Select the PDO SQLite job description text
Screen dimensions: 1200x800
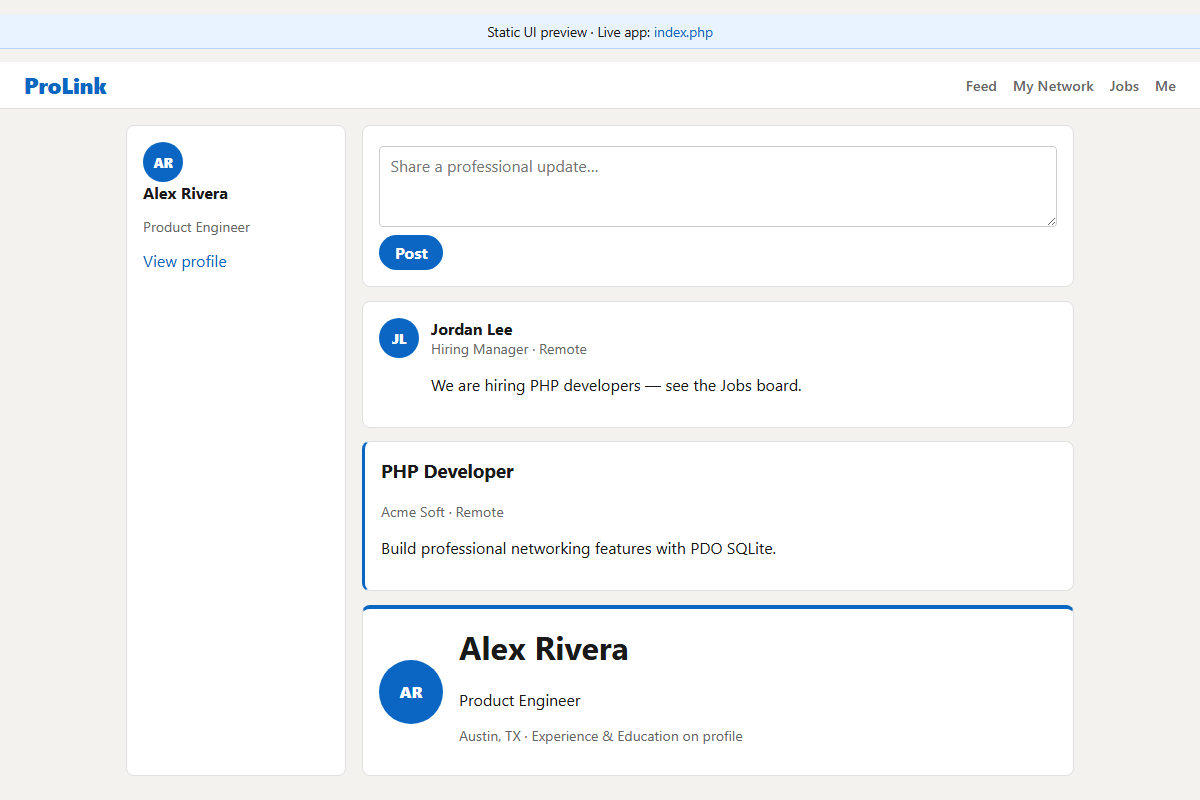[578, 548]
